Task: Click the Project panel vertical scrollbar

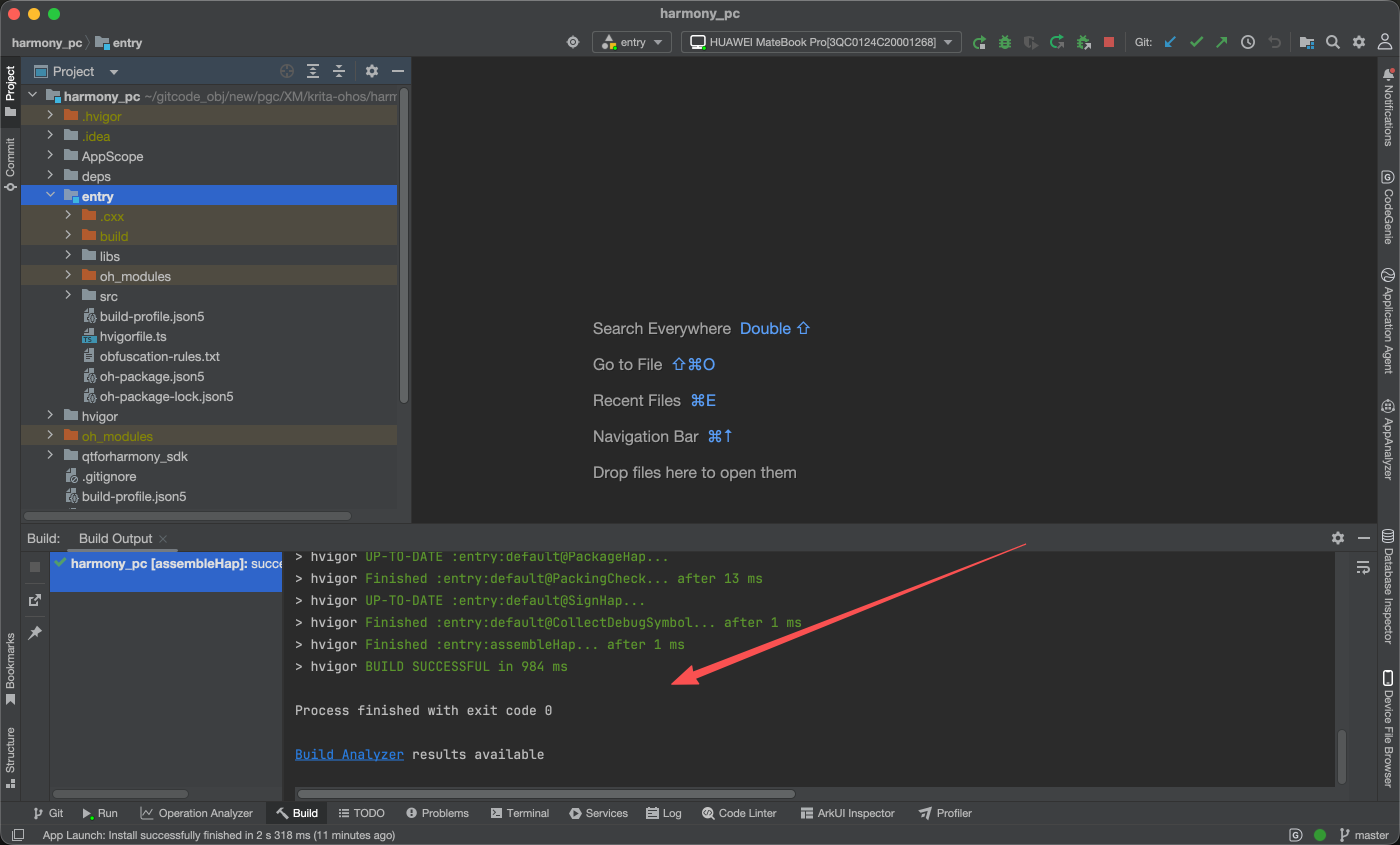Action: [403, 244]
